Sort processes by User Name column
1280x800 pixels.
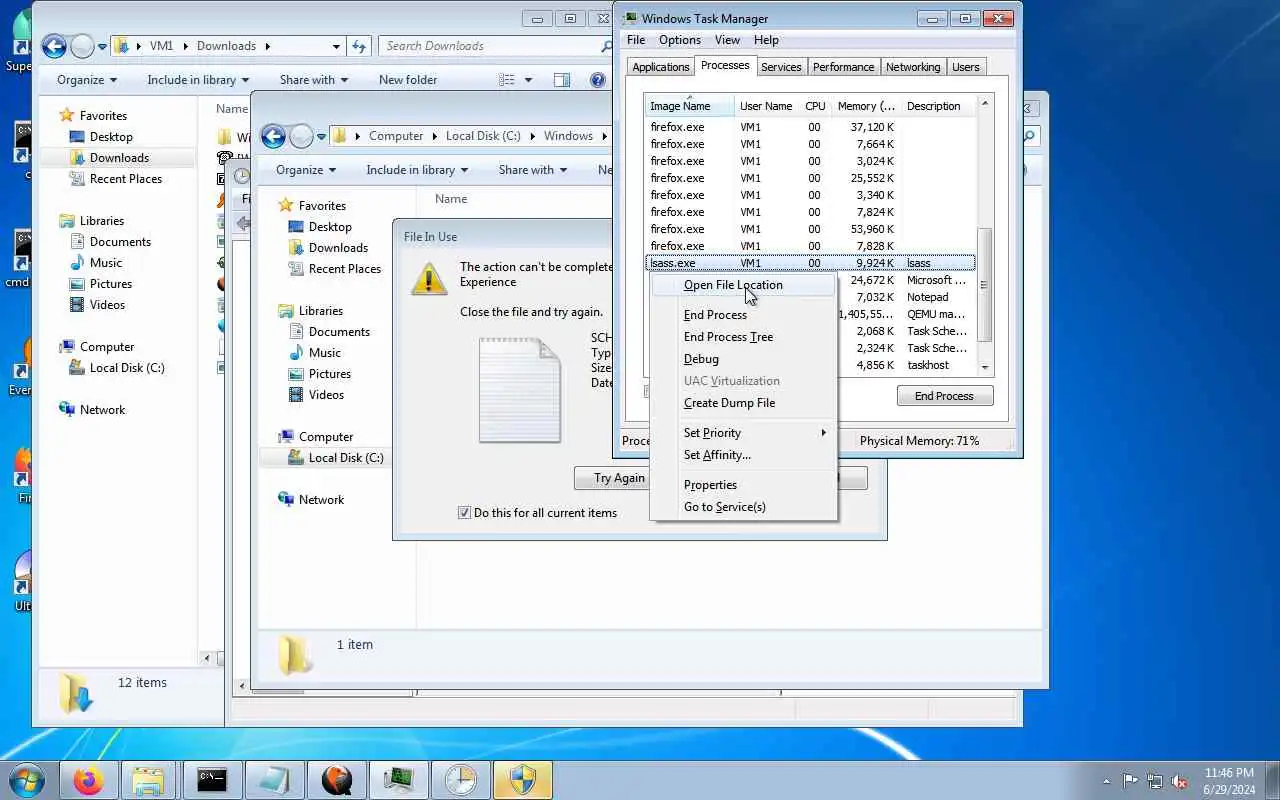[766, 106]
